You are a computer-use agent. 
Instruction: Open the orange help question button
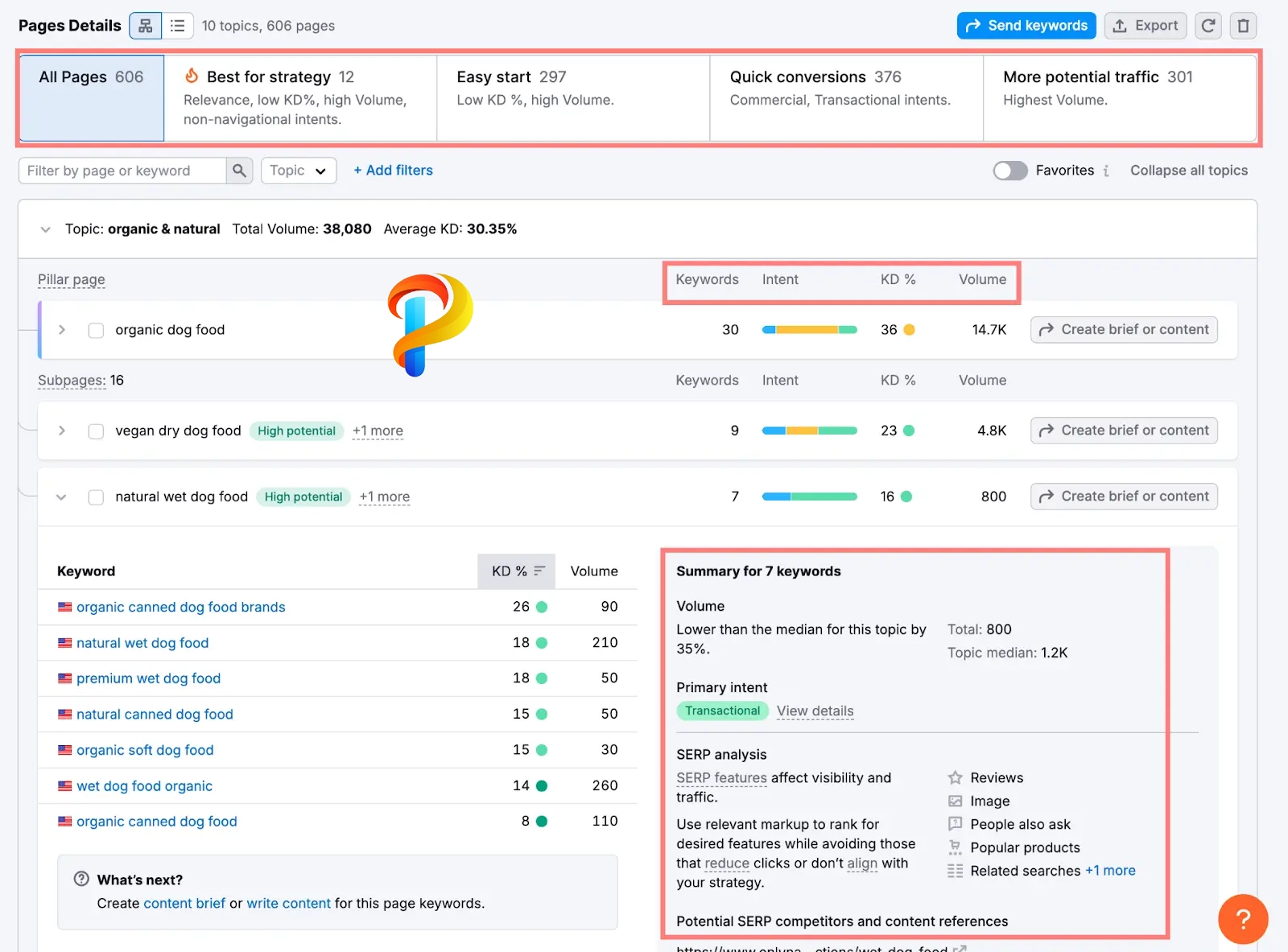tap(1242, 919)
